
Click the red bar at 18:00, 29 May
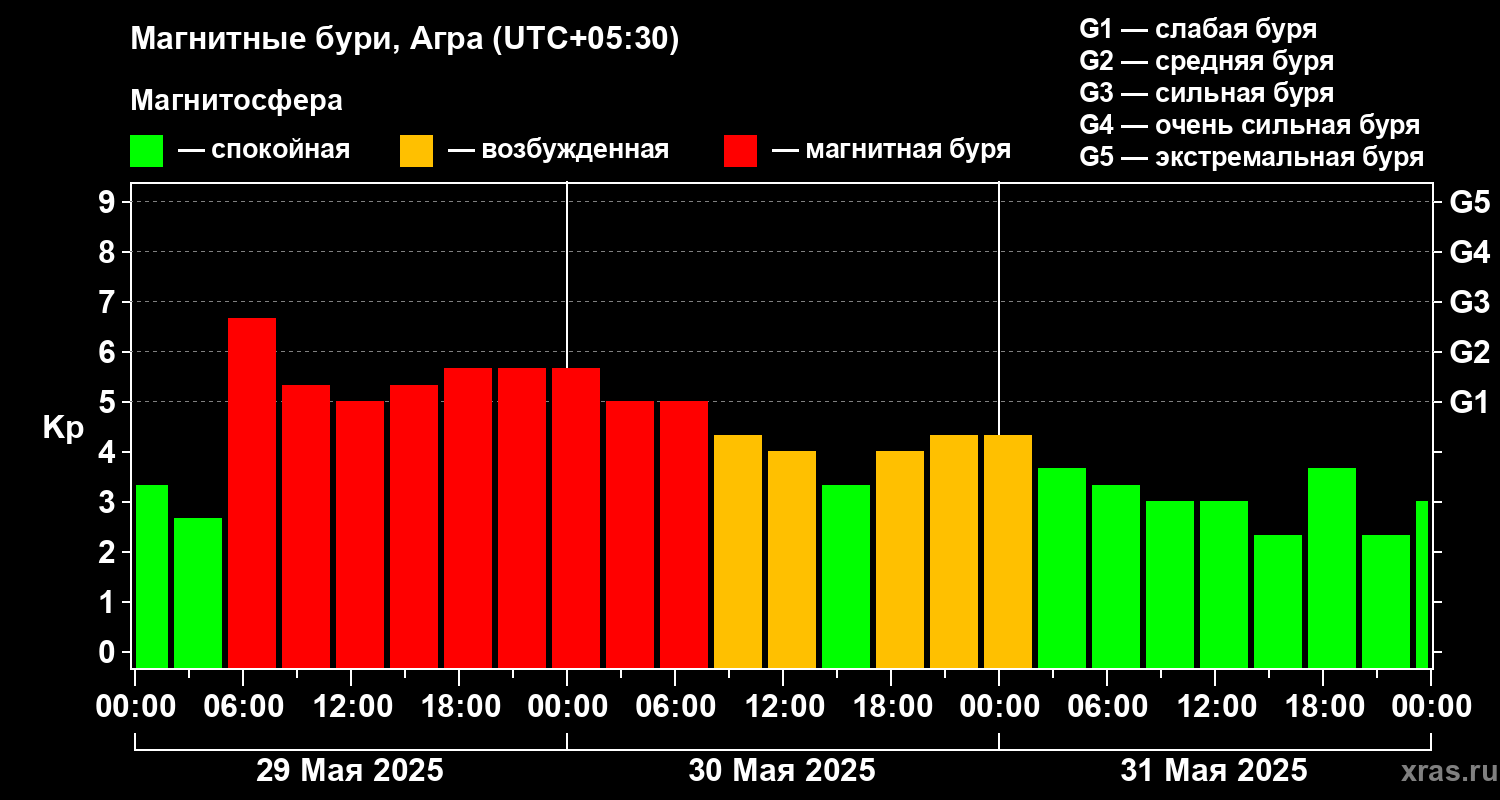468,518
